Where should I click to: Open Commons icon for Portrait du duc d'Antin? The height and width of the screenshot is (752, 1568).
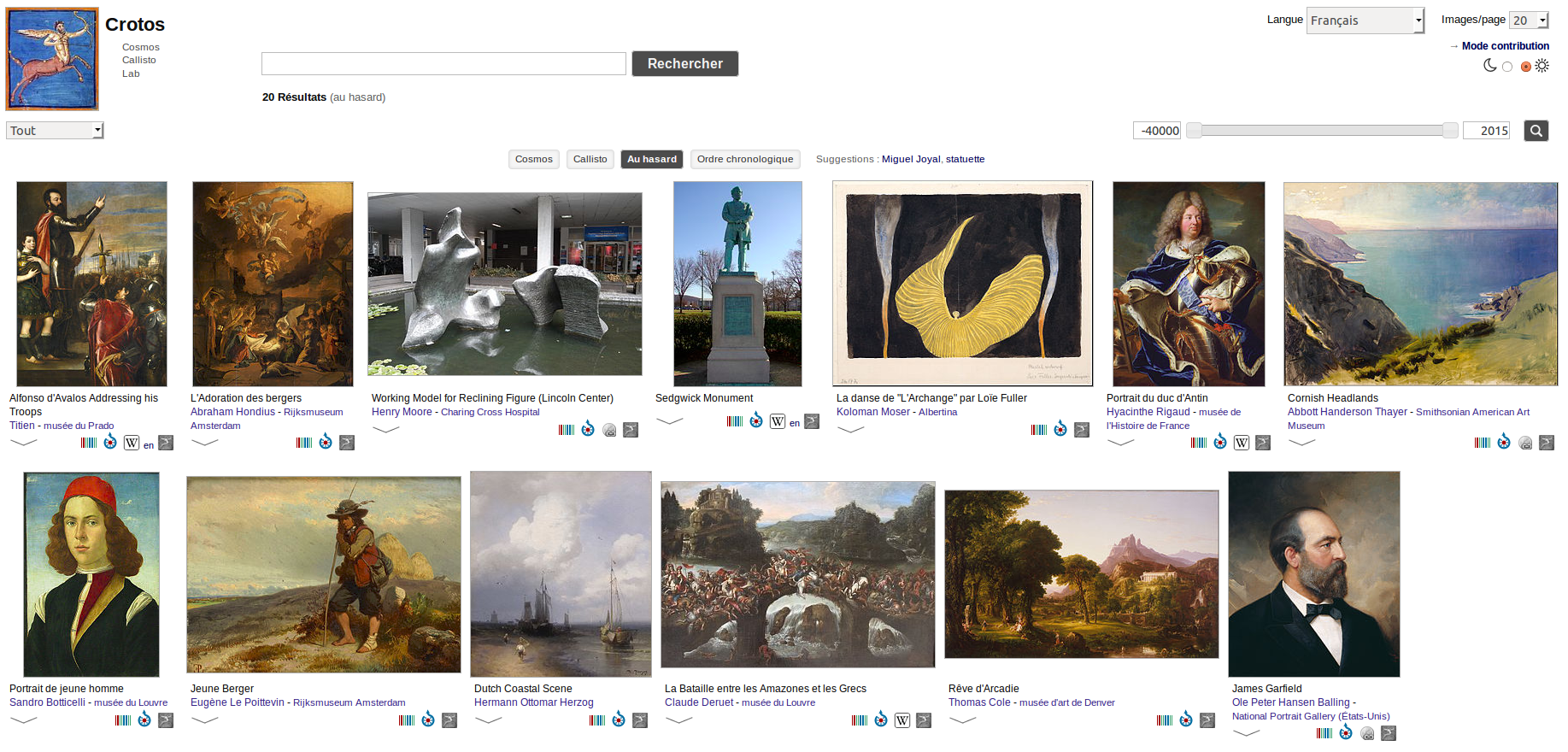pyautogui.click(x=1220, y=442)
